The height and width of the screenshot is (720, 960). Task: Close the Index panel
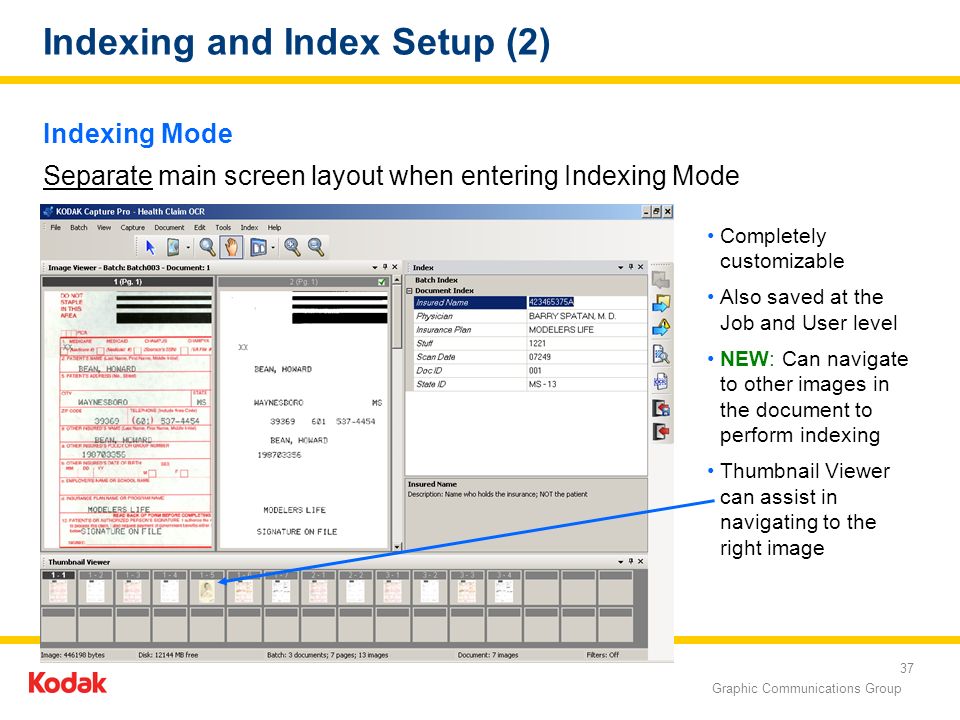(x=641, y=267)
